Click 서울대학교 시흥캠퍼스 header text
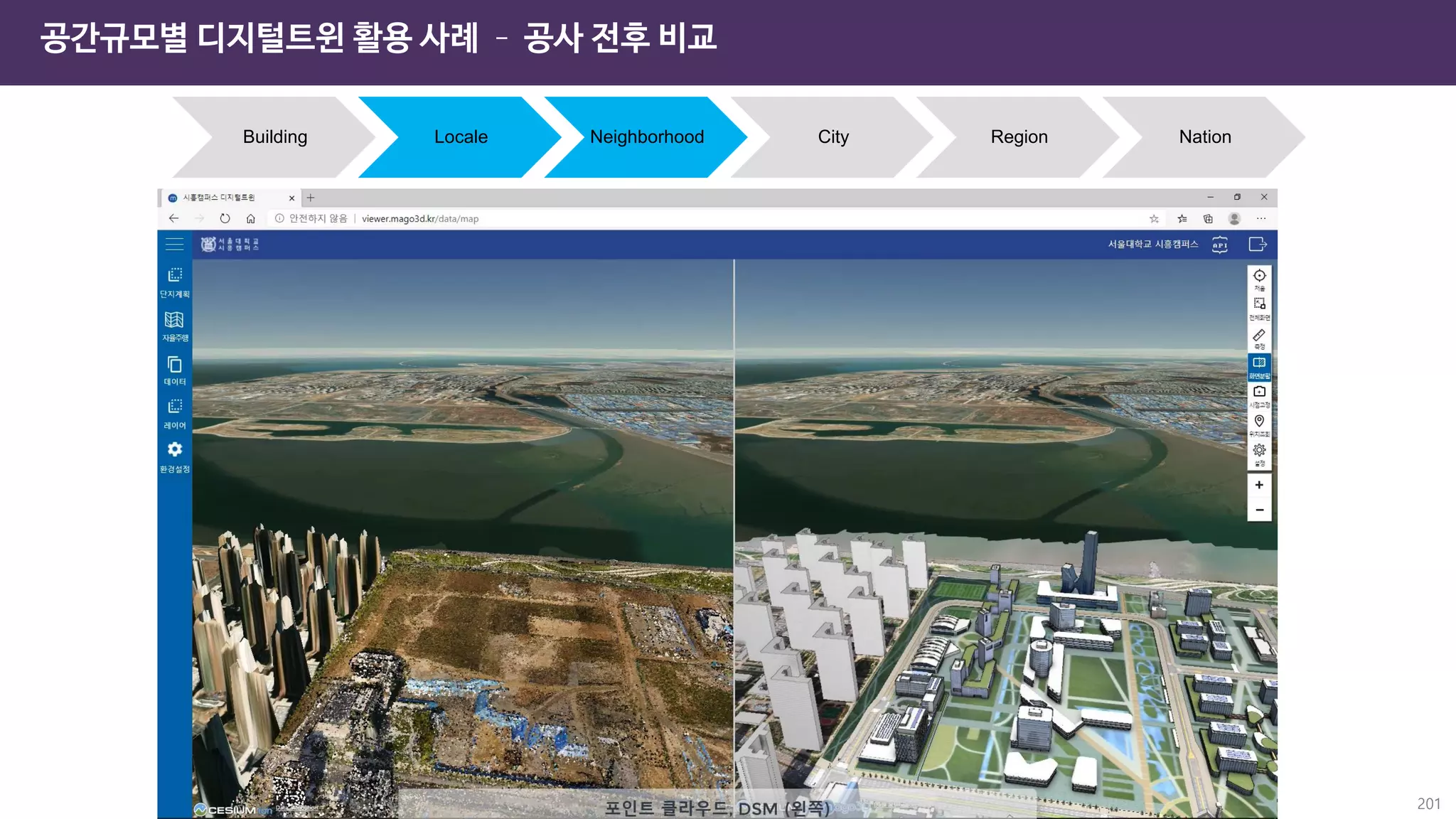1456x819 pixels. (1153, 245)
